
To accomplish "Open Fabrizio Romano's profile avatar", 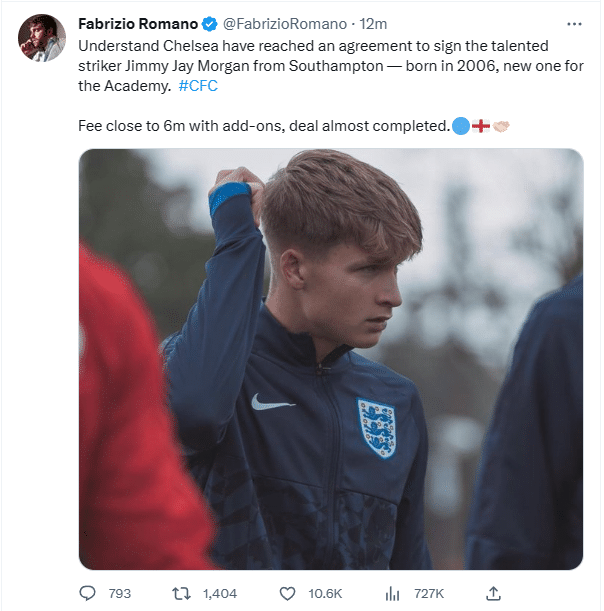I will [x=41, y=38].
